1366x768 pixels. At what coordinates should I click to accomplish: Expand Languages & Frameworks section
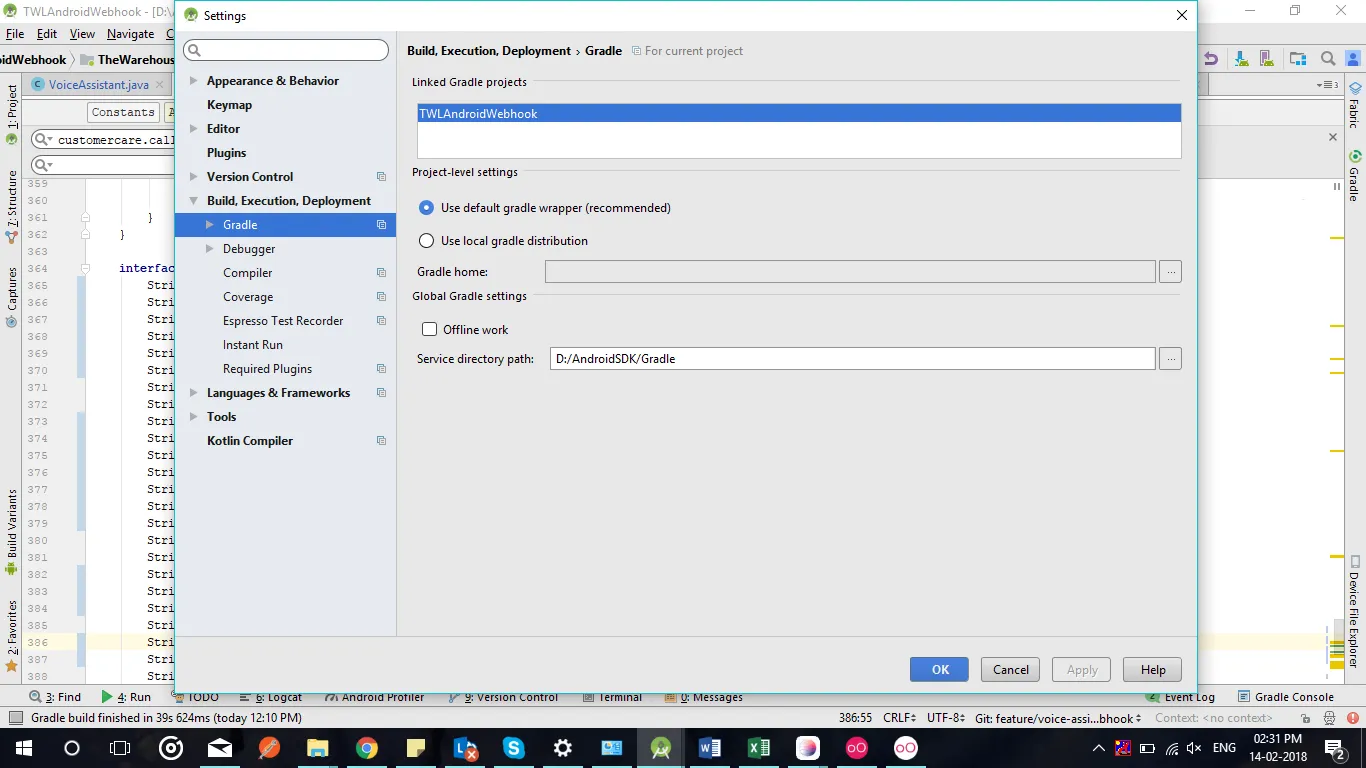[x=193, y=393]
